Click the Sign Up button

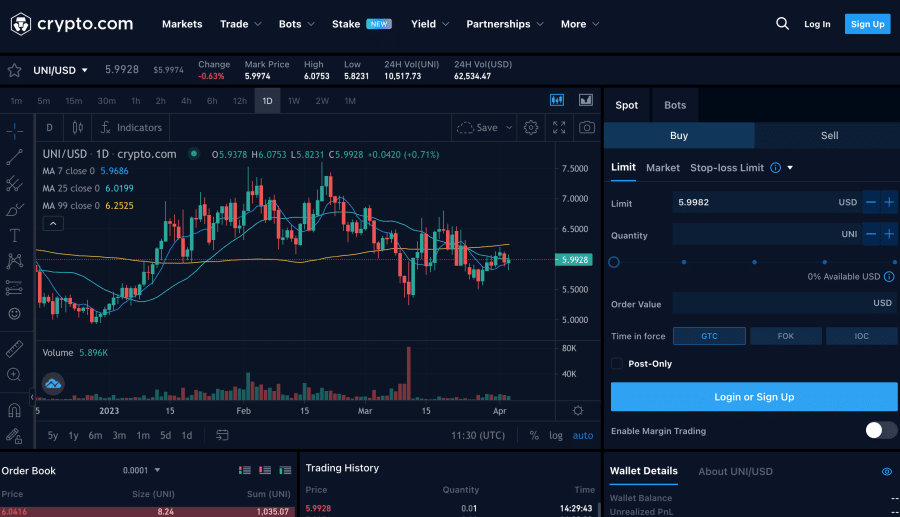click(x=867, y=24)
